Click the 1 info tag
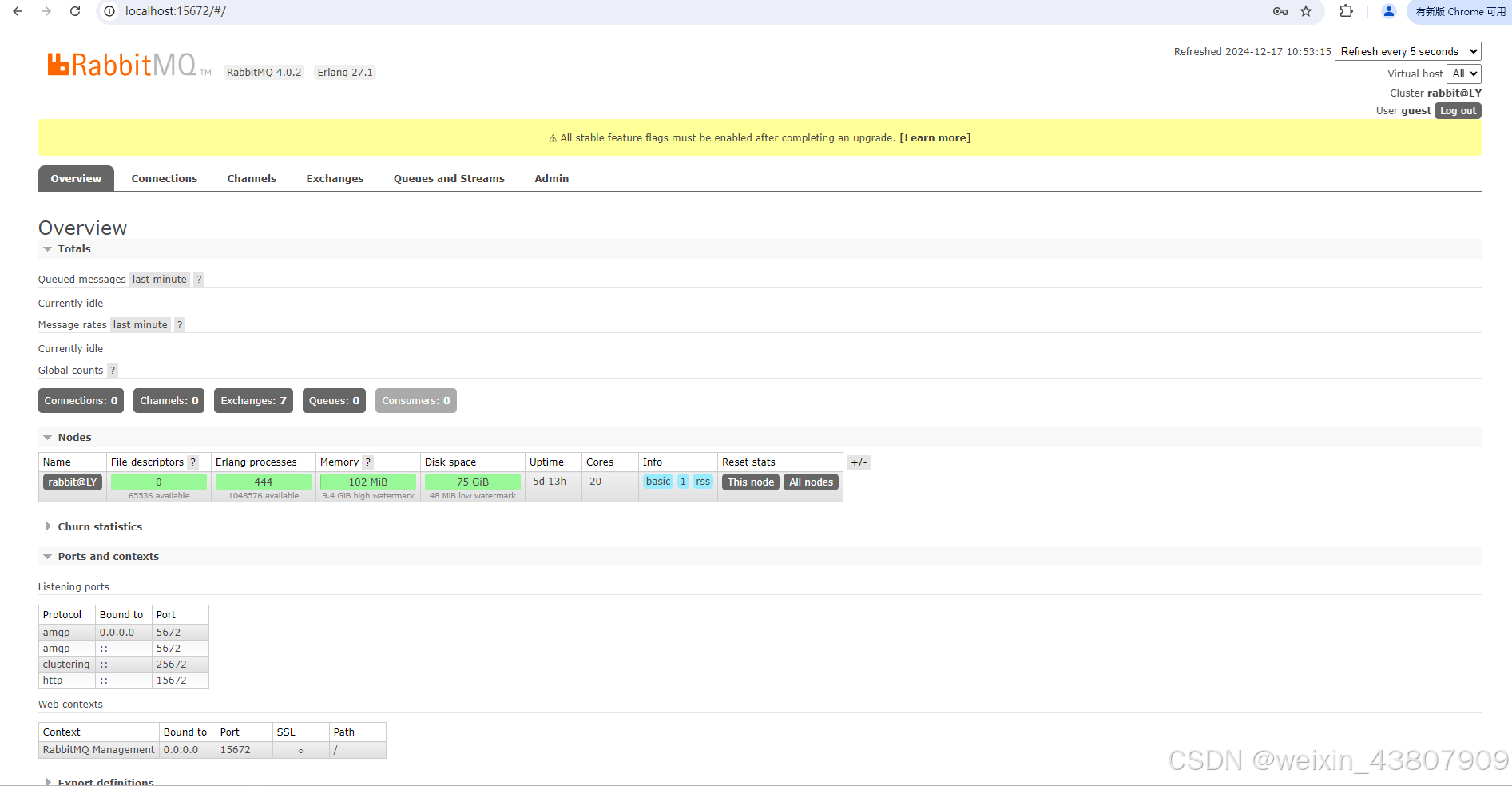This screenshot has height=786, width=1512. 683,481
